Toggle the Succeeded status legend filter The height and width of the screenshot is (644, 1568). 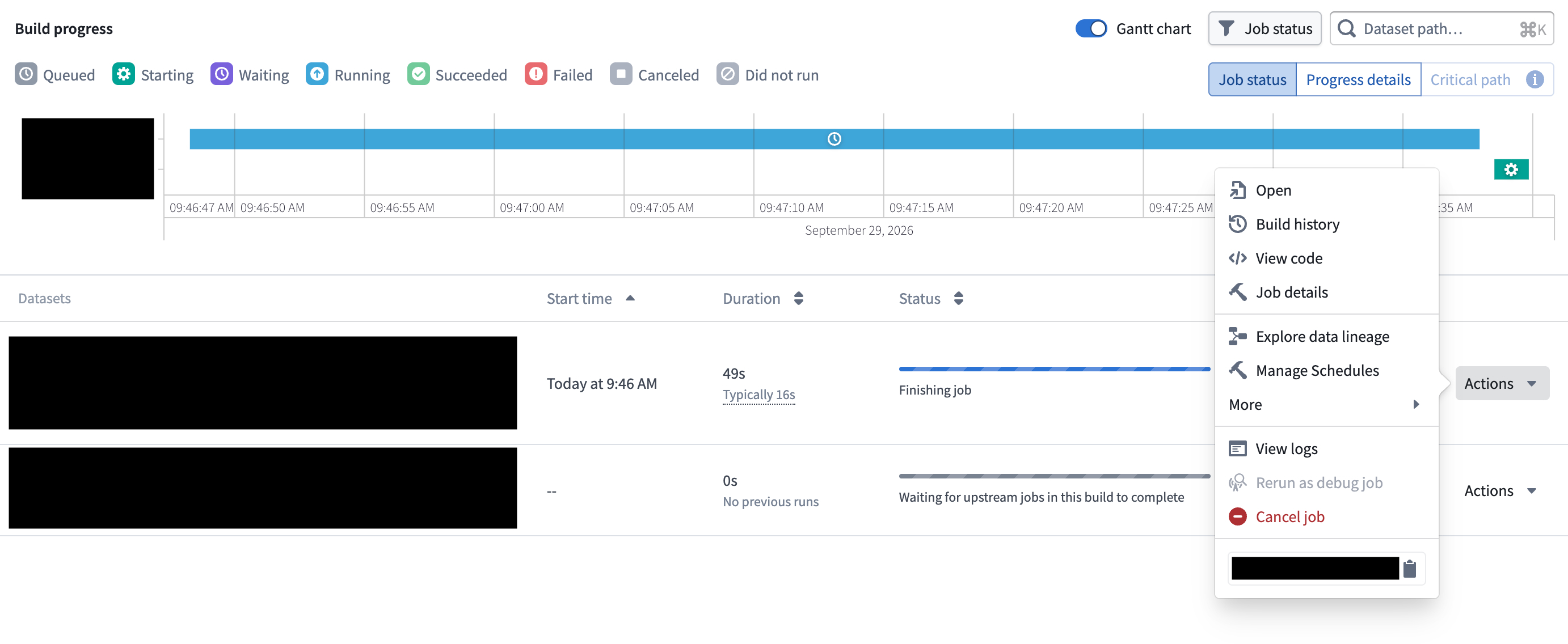457,75
